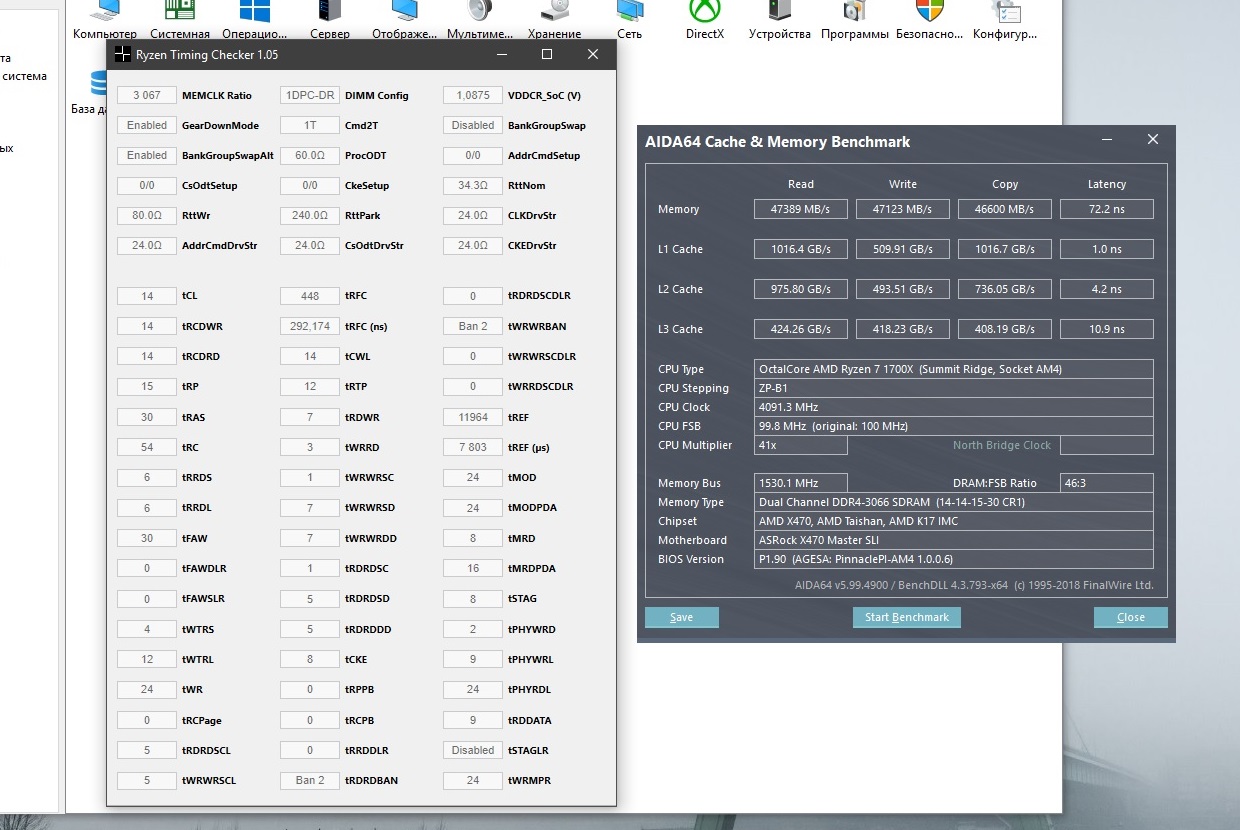The height and width of the screenshot is (830, 1240).
Task: Open the Безопасность shield icon
Action: click(x=930, y=20)
